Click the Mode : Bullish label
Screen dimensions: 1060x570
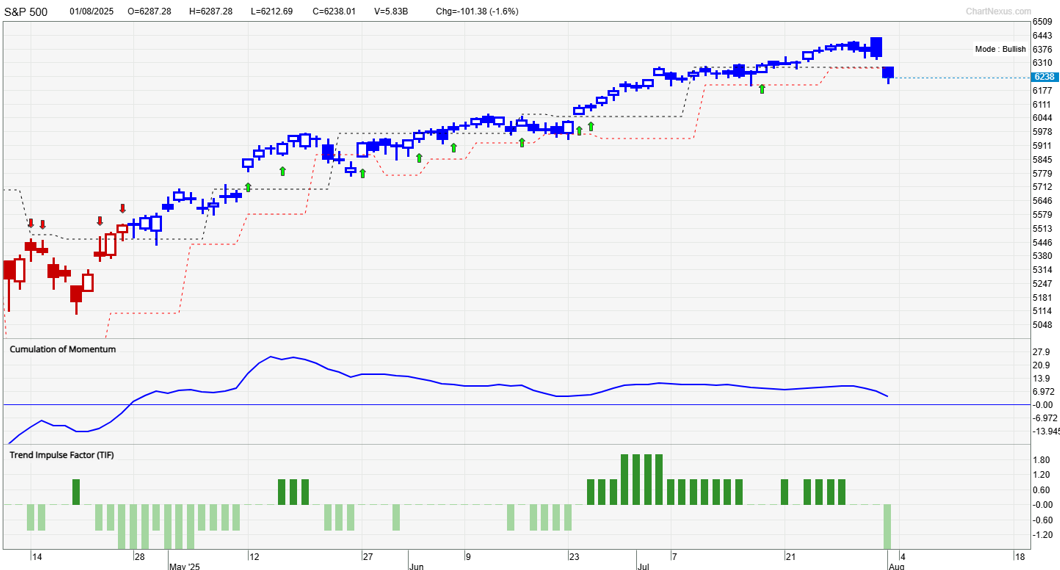1000,49
